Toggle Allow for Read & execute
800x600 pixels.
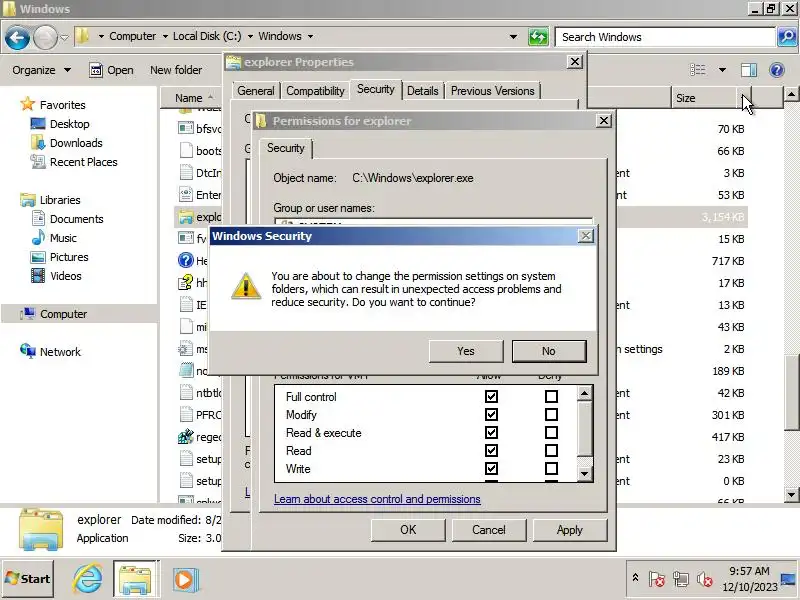pos(491,433)
